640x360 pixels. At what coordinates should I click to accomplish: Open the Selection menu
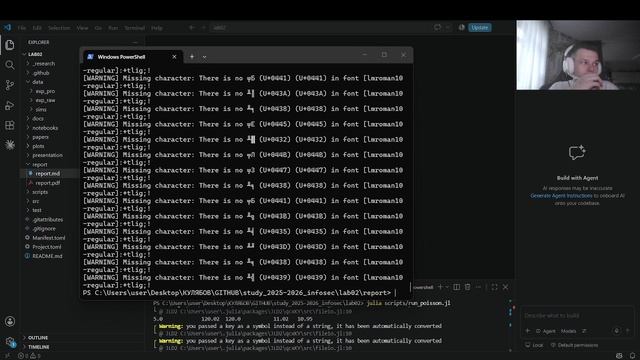[x=59, y=28]
